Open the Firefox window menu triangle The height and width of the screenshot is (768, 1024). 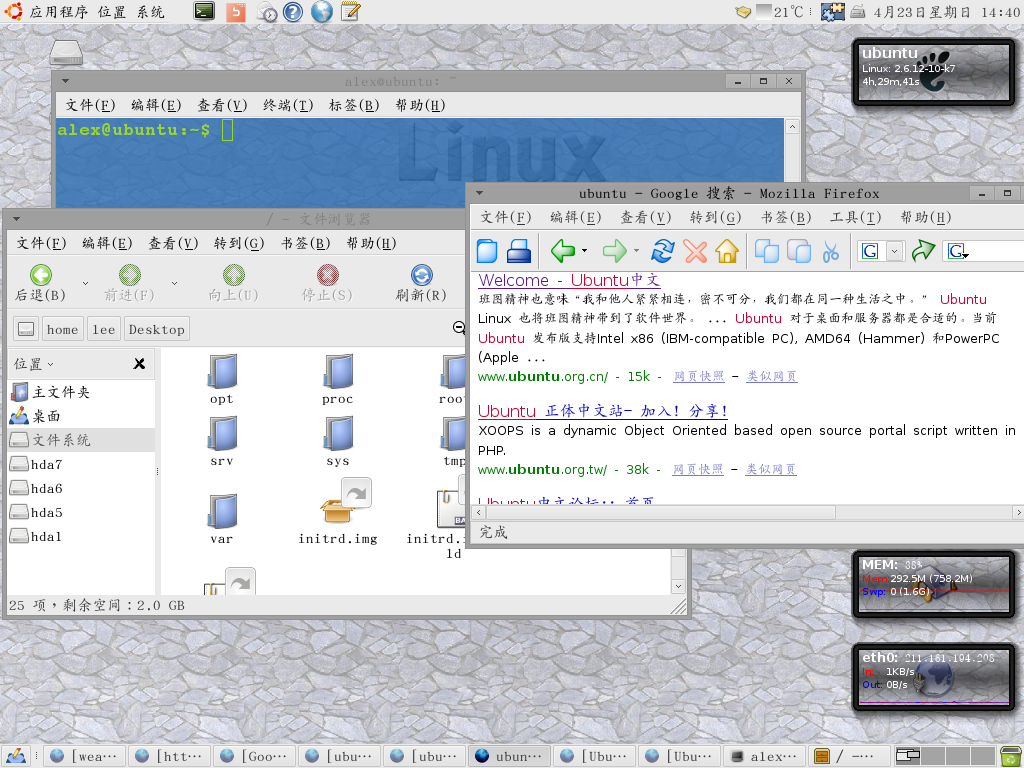[x=479, y=193]
